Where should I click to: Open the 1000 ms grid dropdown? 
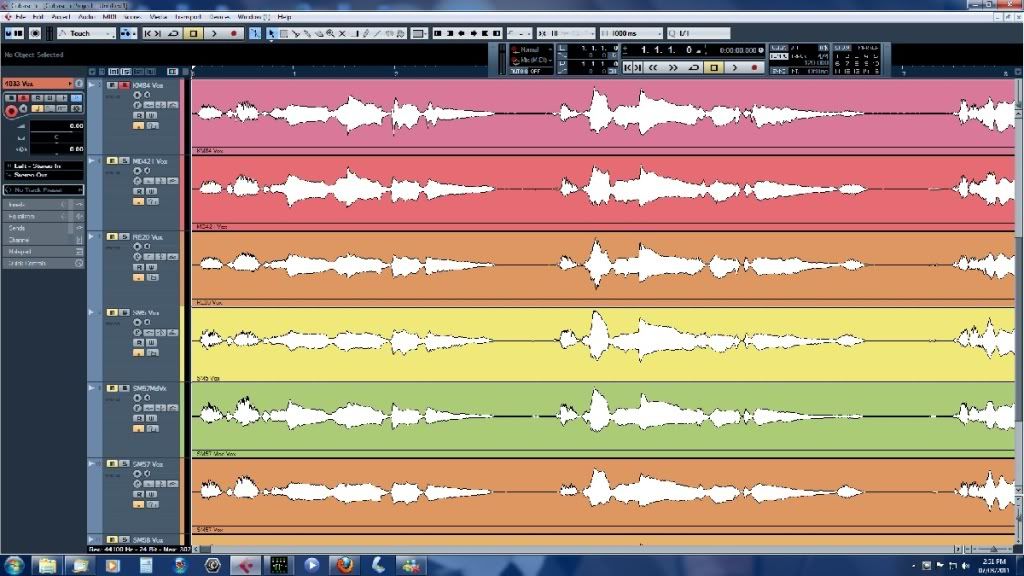[x=630, y=33]
